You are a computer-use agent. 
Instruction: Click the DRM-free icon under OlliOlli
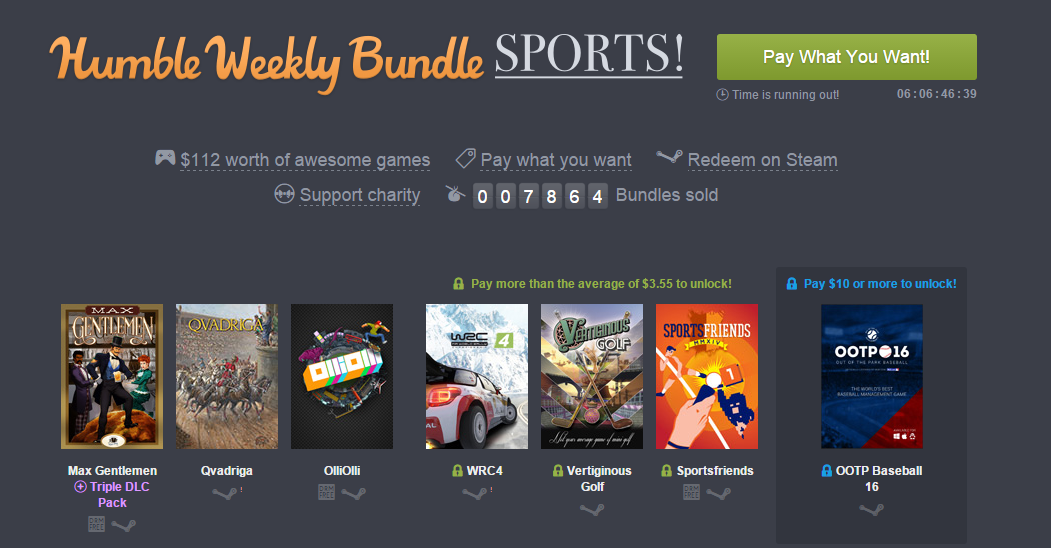pyautogui.click(x=326, y=492)
